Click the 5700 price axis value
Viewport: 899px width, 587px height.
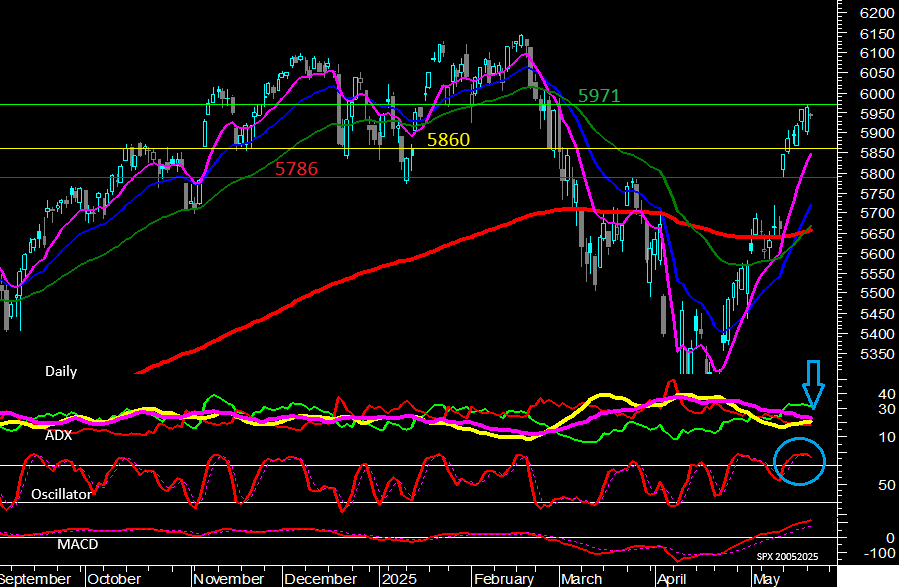point(877,213)
